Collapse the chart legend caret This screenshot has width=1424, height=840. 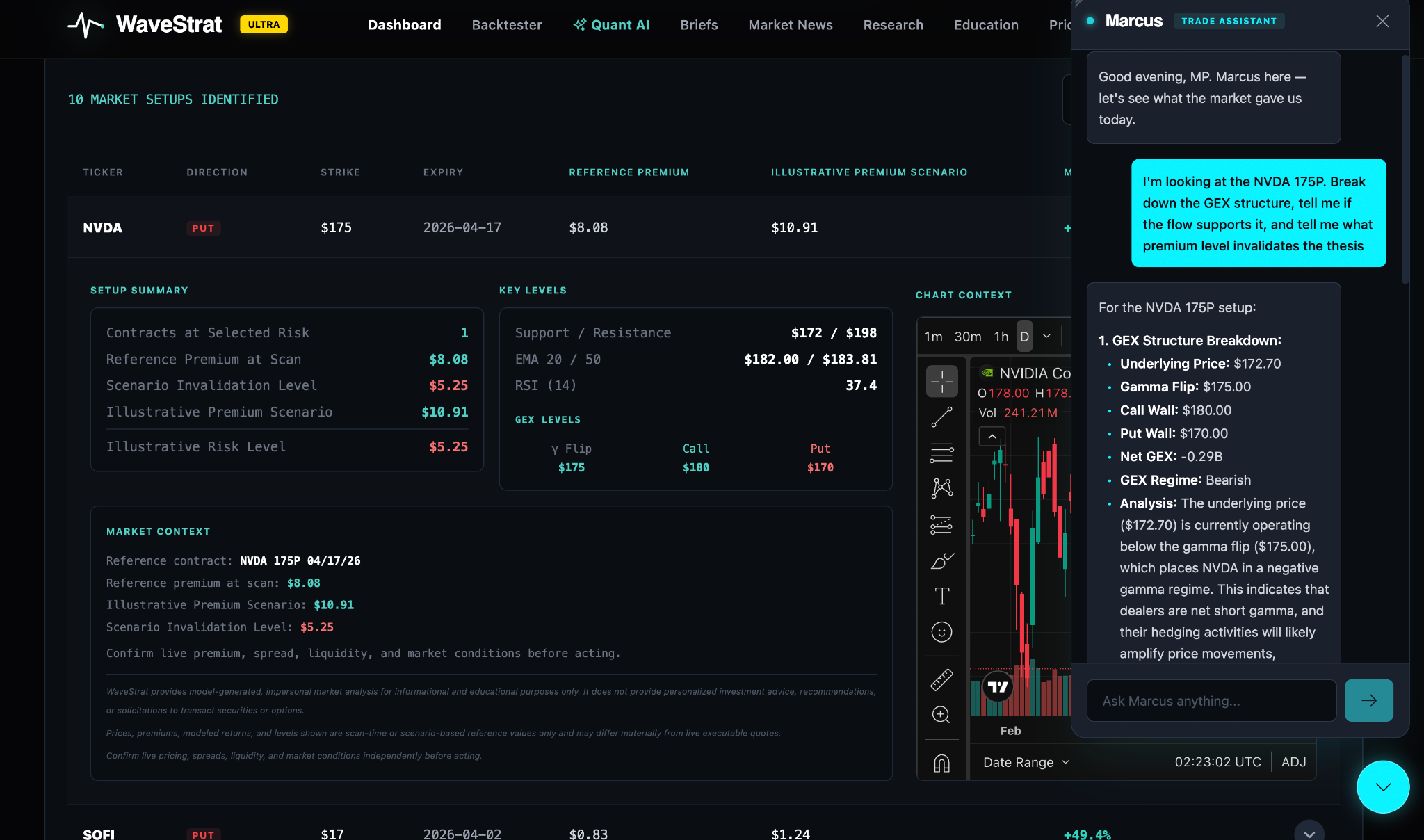point(992,437)
